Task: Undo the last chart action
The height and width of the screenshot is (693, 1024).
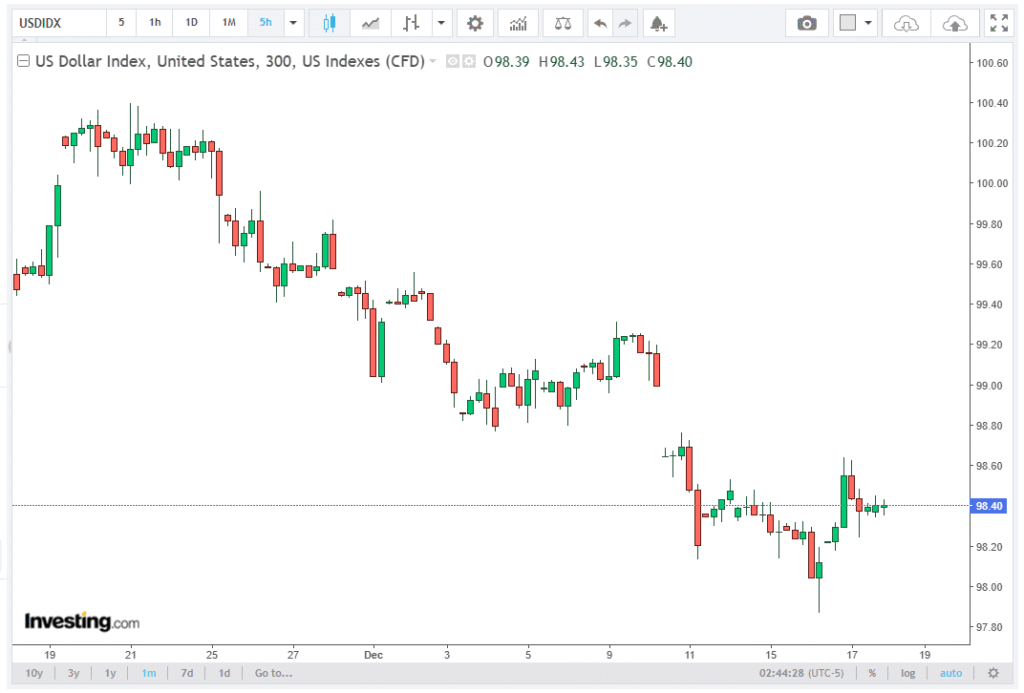Action: (600, 22)
